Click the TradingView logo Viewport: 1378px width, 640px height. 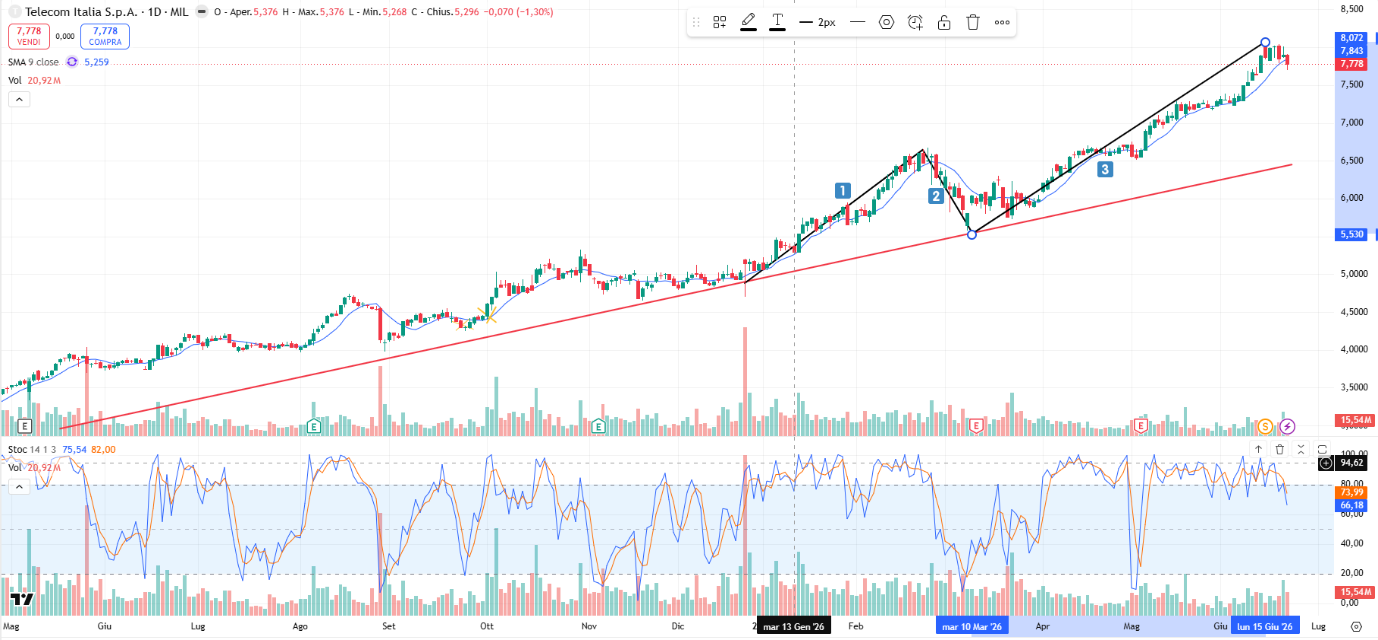[x=22, y=600]
